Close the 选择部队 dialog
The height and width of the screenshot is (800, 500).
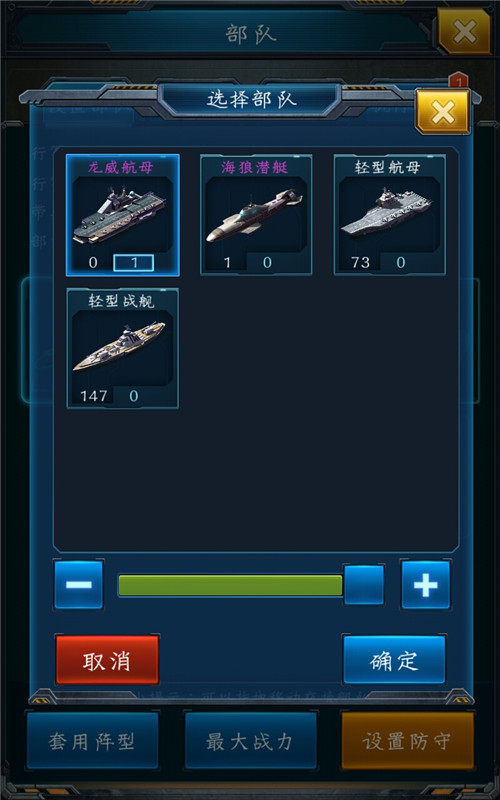pos(443,112)
